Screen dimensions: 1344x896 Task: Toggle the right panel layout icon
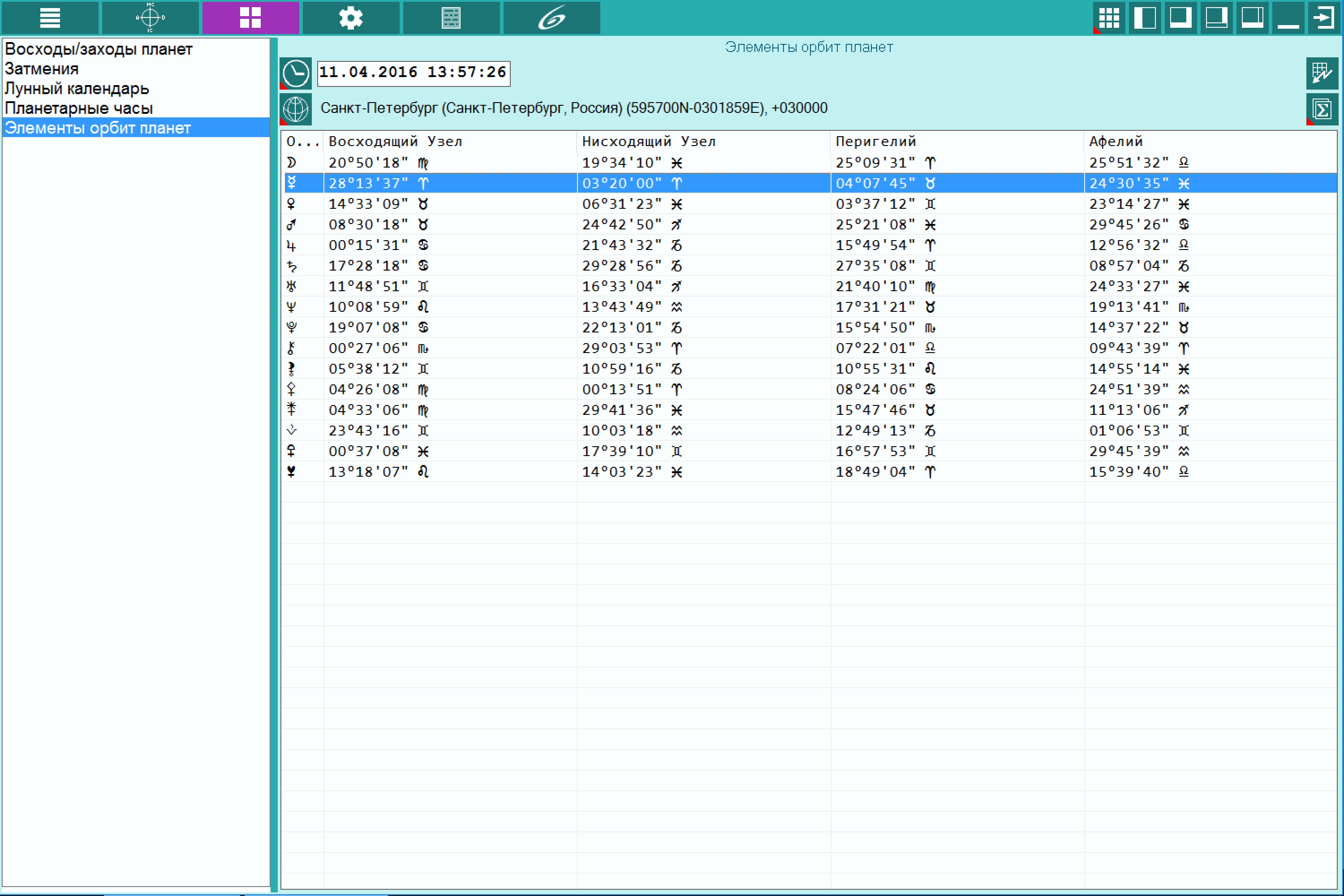tap(1252, 18)
